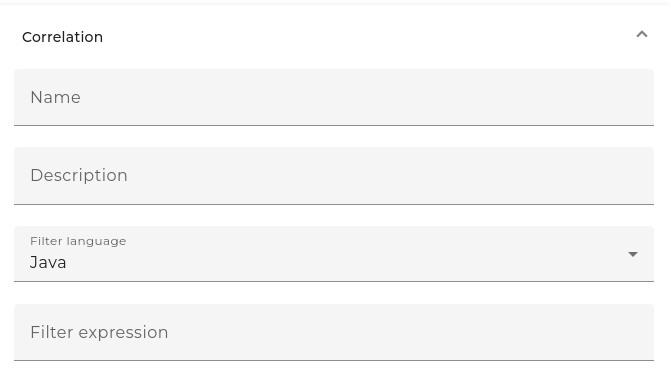Click the Description placeholder text
Viewport: 671px width, 388px height.
[79, 175]
